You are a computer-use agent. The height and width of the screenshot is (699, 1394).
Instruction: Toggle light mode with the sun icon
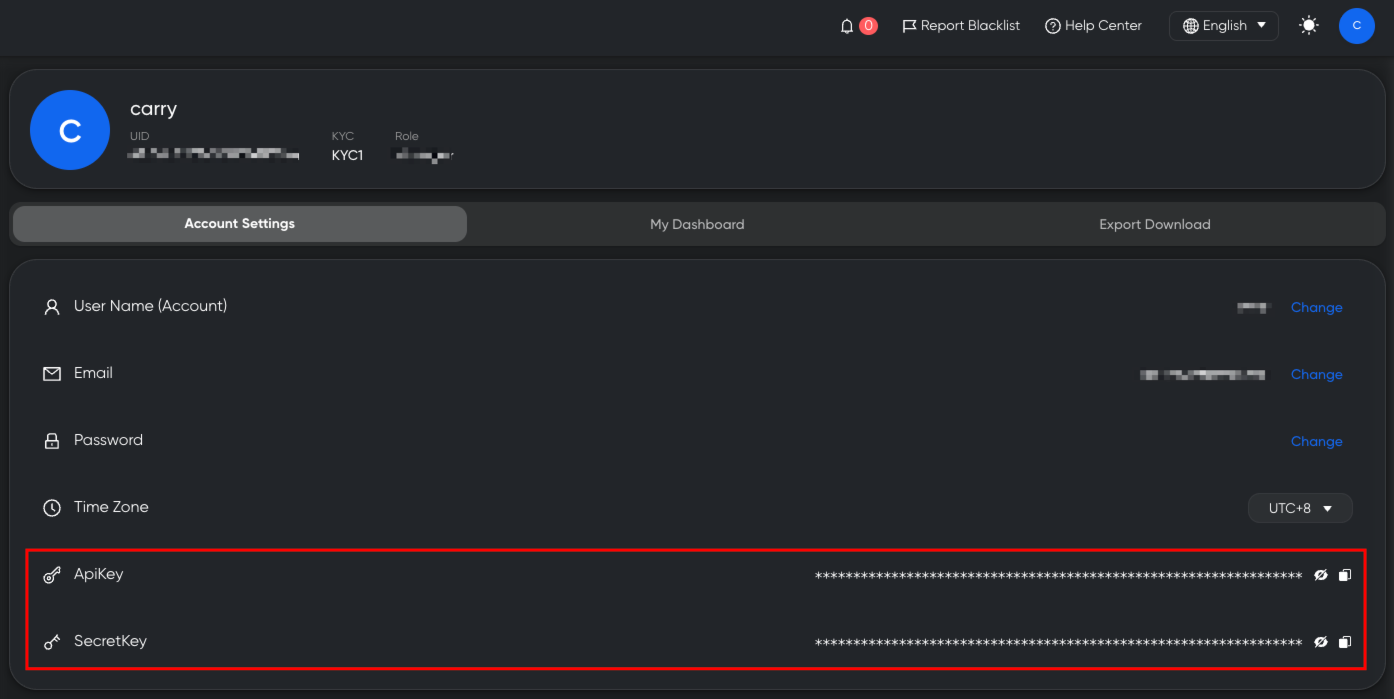(1308, 26)
